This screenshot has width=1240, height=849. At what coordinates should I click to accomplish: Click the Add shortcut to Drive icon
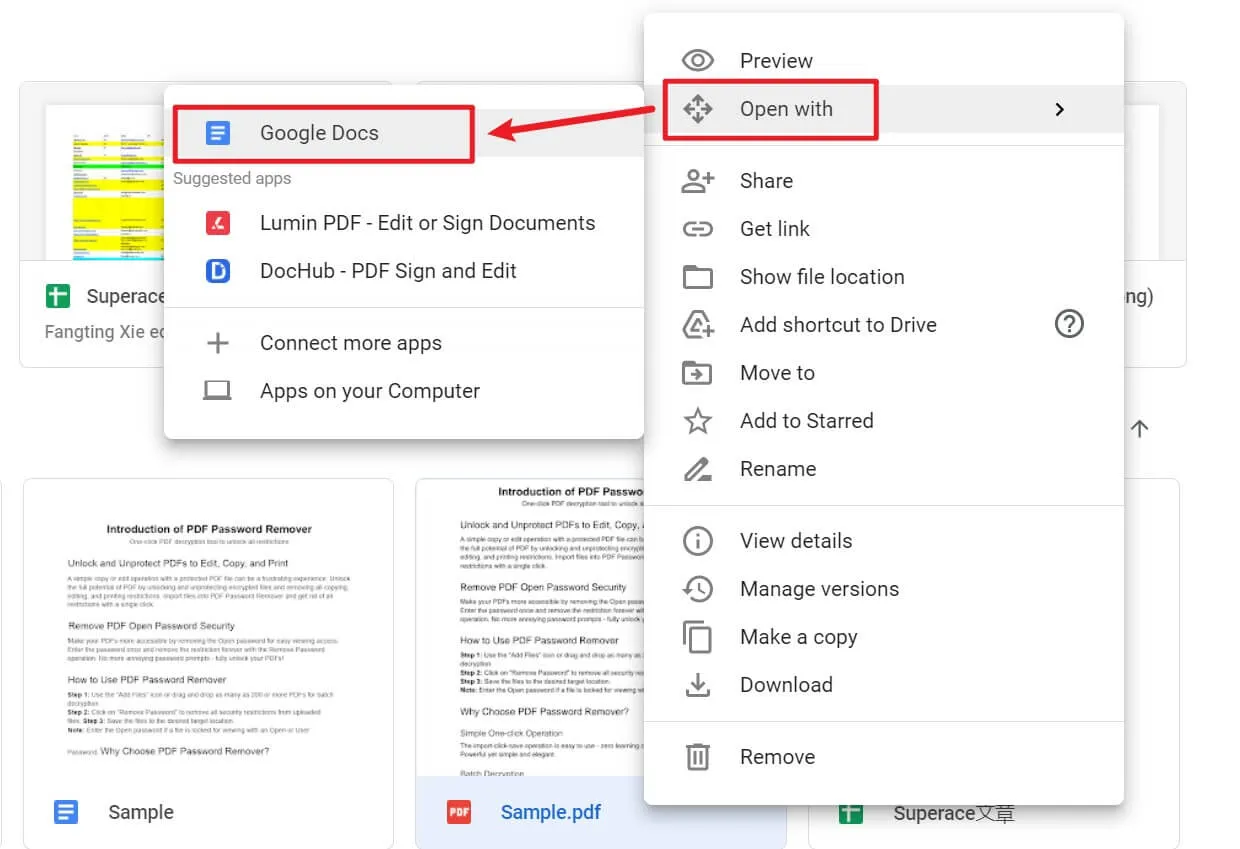click(699, 324)
